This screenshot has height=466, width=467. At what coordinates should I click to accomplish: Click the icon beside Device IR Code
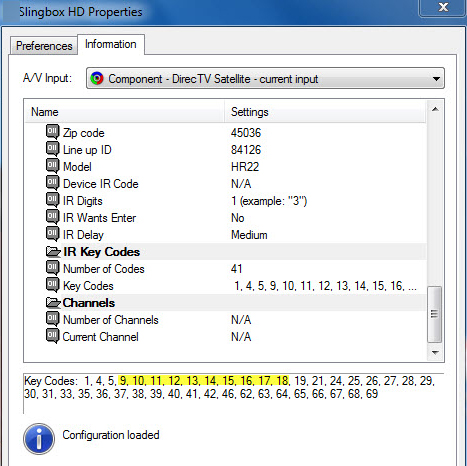click(x=52, y=183)
